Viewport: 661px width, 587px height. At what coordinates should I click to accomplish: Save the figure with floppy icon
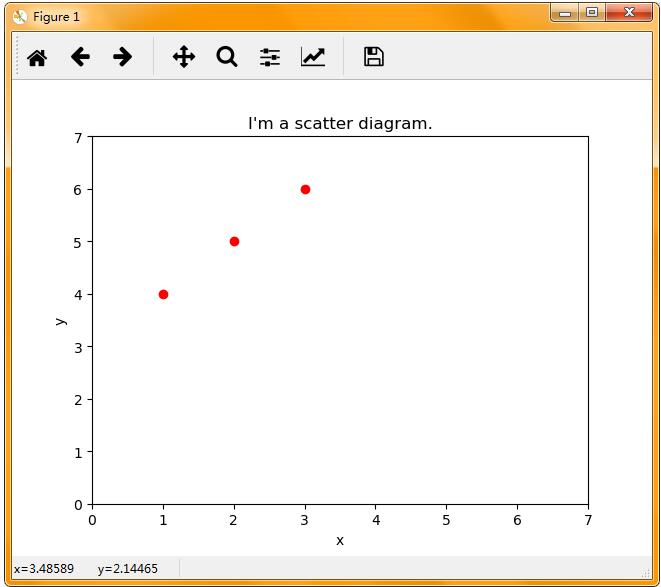click(373, 57)
